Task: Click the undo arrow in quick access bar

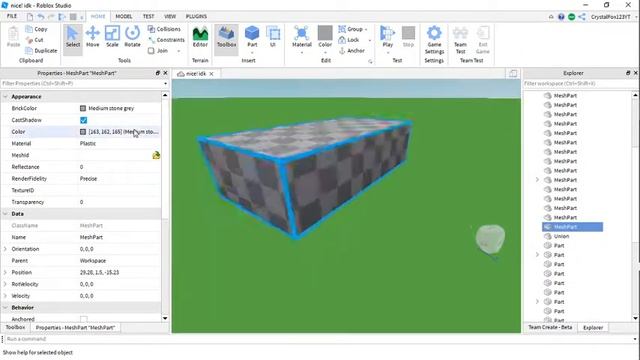Action: 41,17
